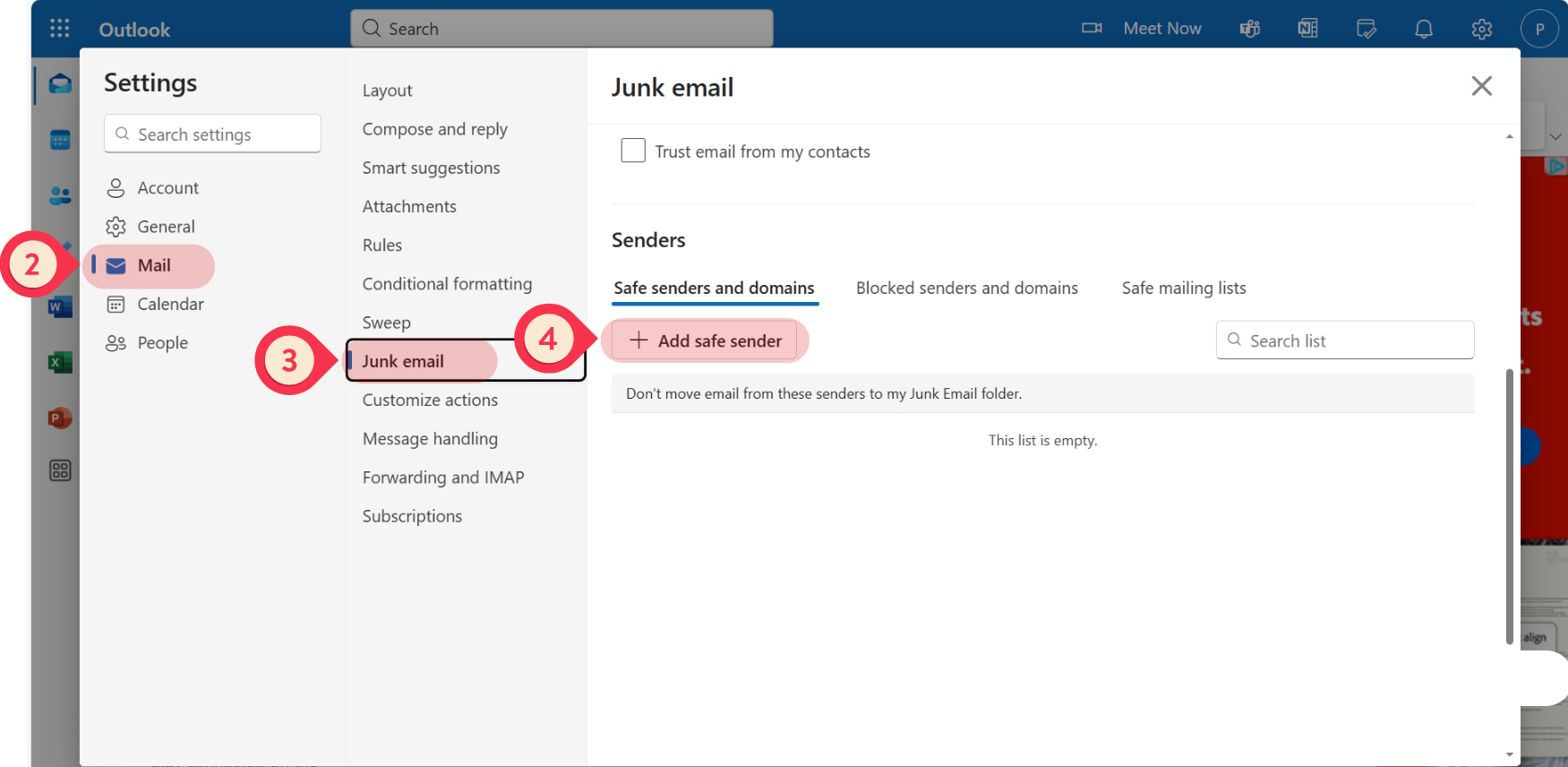
Task: Click the Search settings field
Action: (x=212, y=134)
